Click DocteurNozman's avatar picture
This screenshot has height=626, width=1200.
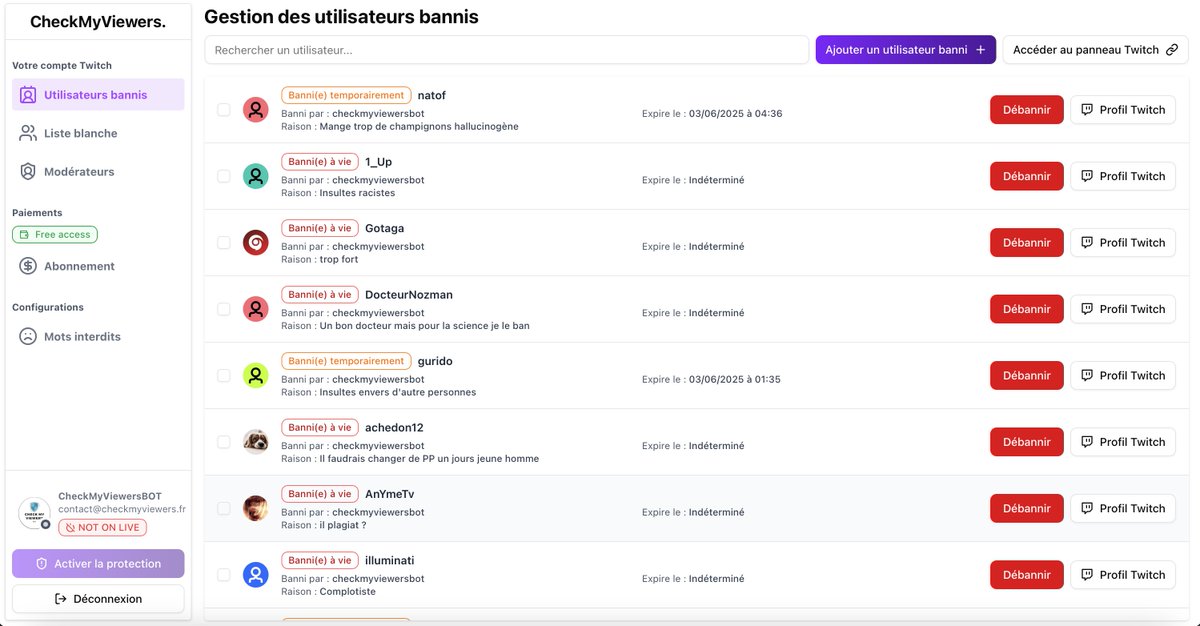click(255, 308)
